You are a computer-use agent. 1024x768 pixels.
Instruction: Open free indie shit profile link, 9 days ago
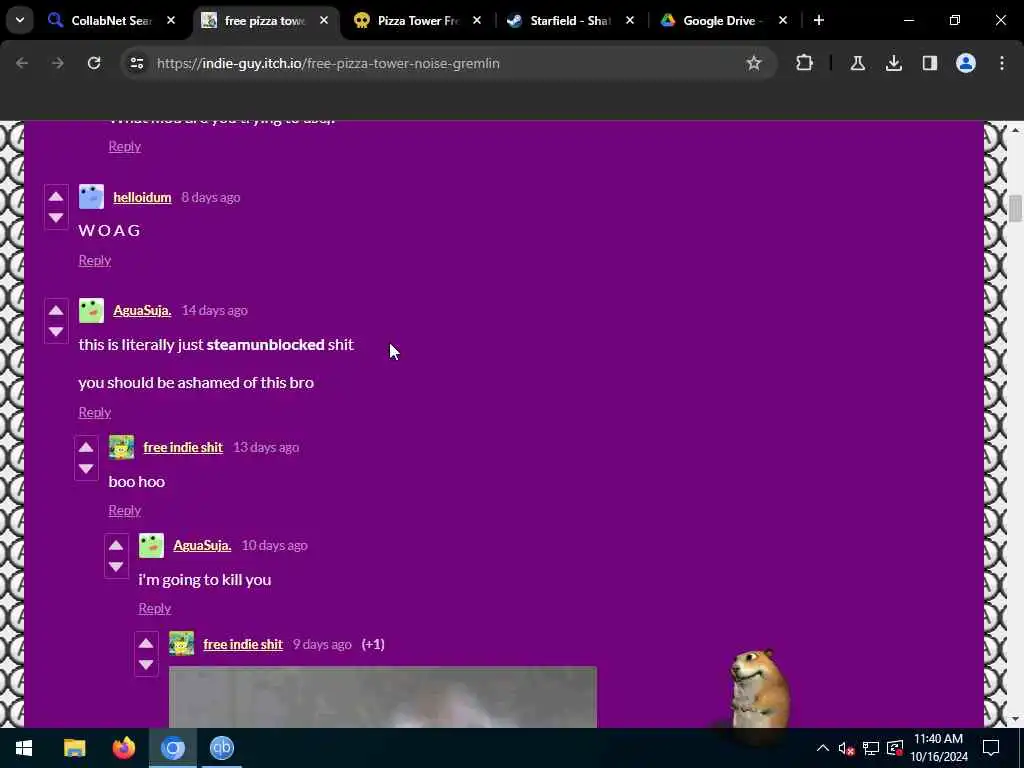click(243, 644)
